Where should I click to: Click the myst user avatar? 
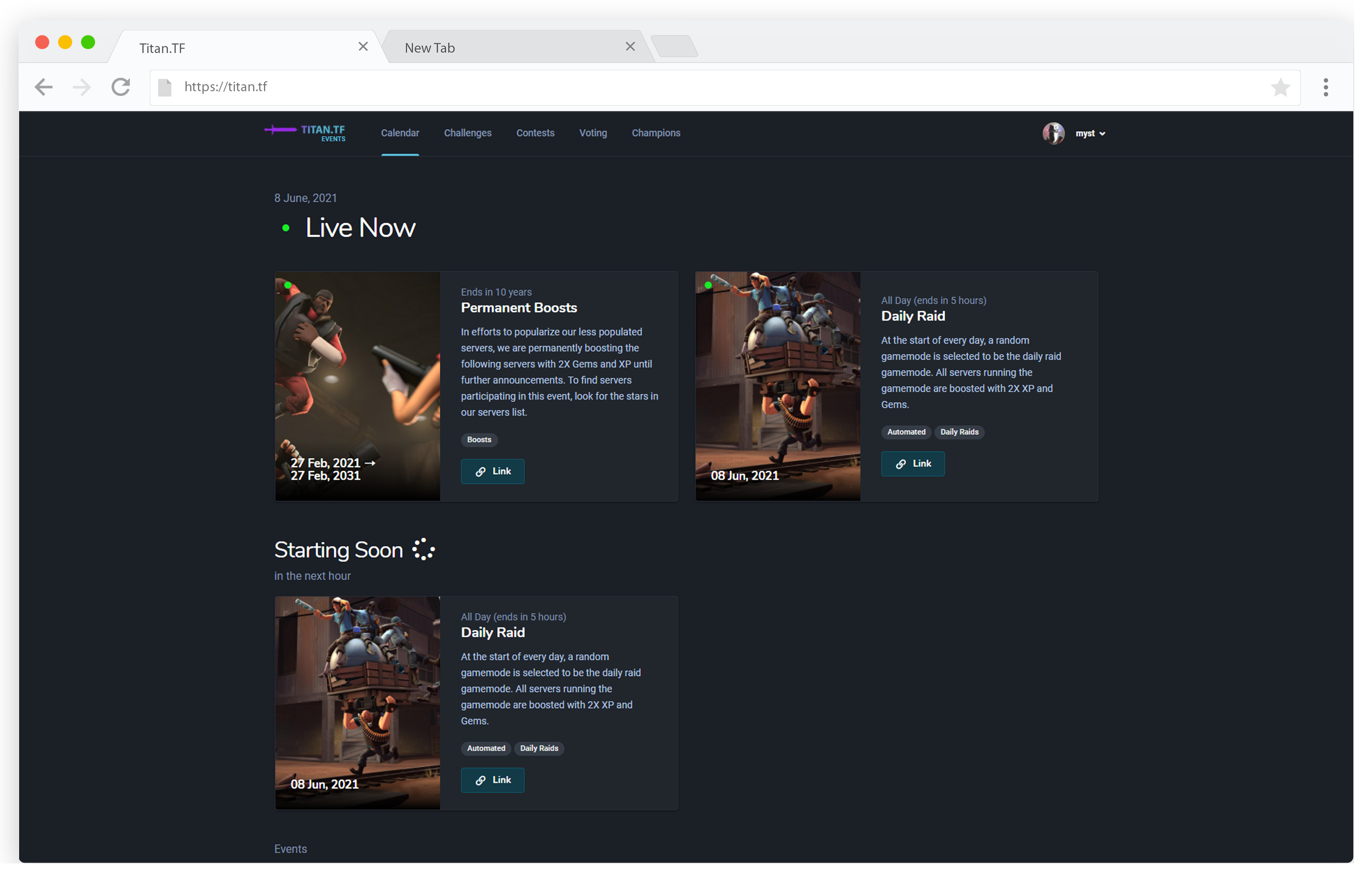1053,133
